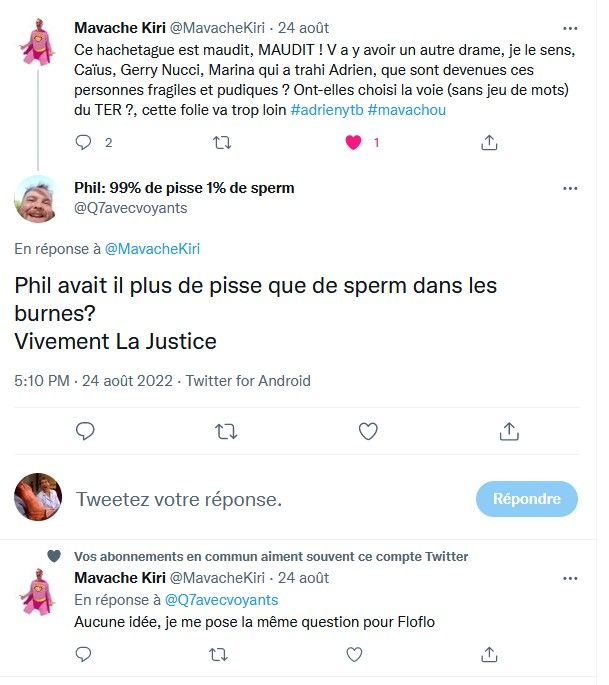The image size is (609, 685).
Task: Share the top Mavache Kiri tweet
Action: (x=489, y=142)
